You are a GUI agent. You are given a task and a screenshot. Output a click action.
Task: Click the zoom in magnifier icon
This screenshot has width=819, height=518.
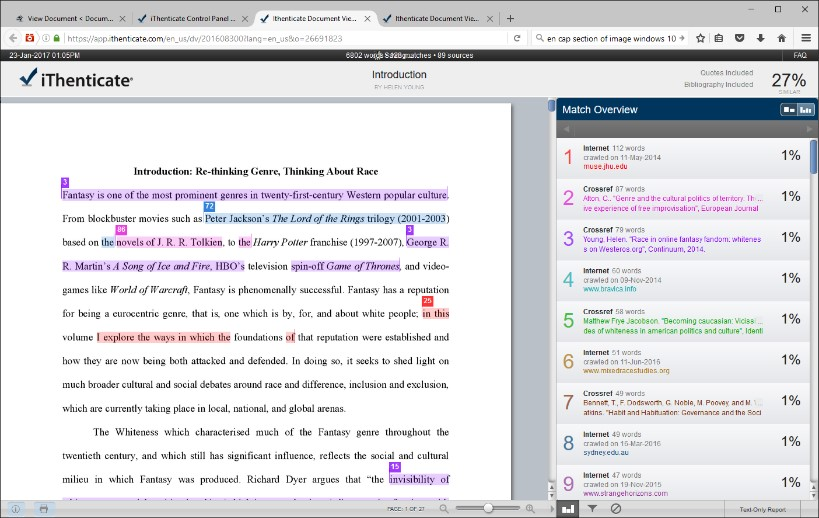(x=530, y=509)
